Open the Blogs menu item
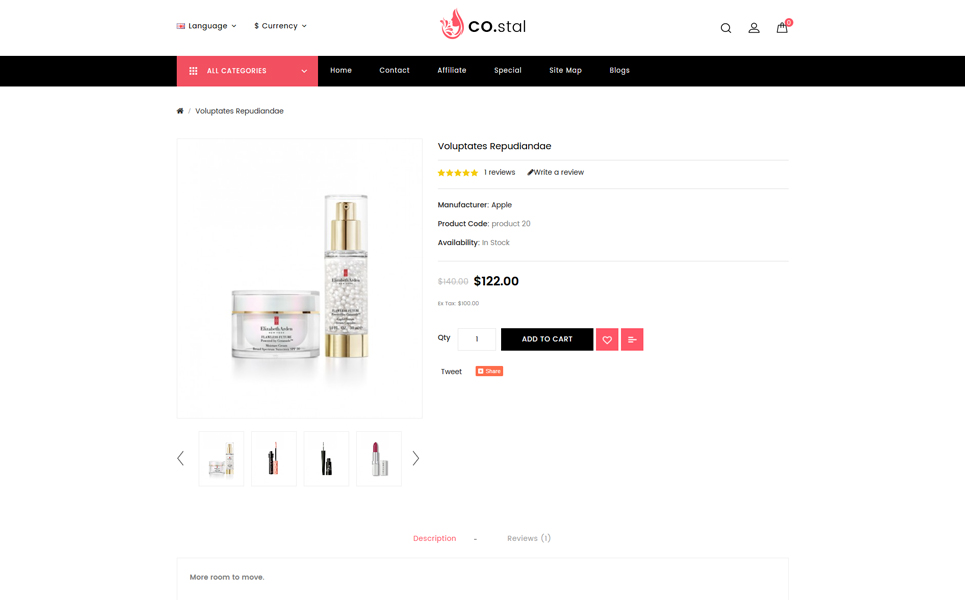Image resolution: width=965 pixels, height=600 pixels. [619, 70]
